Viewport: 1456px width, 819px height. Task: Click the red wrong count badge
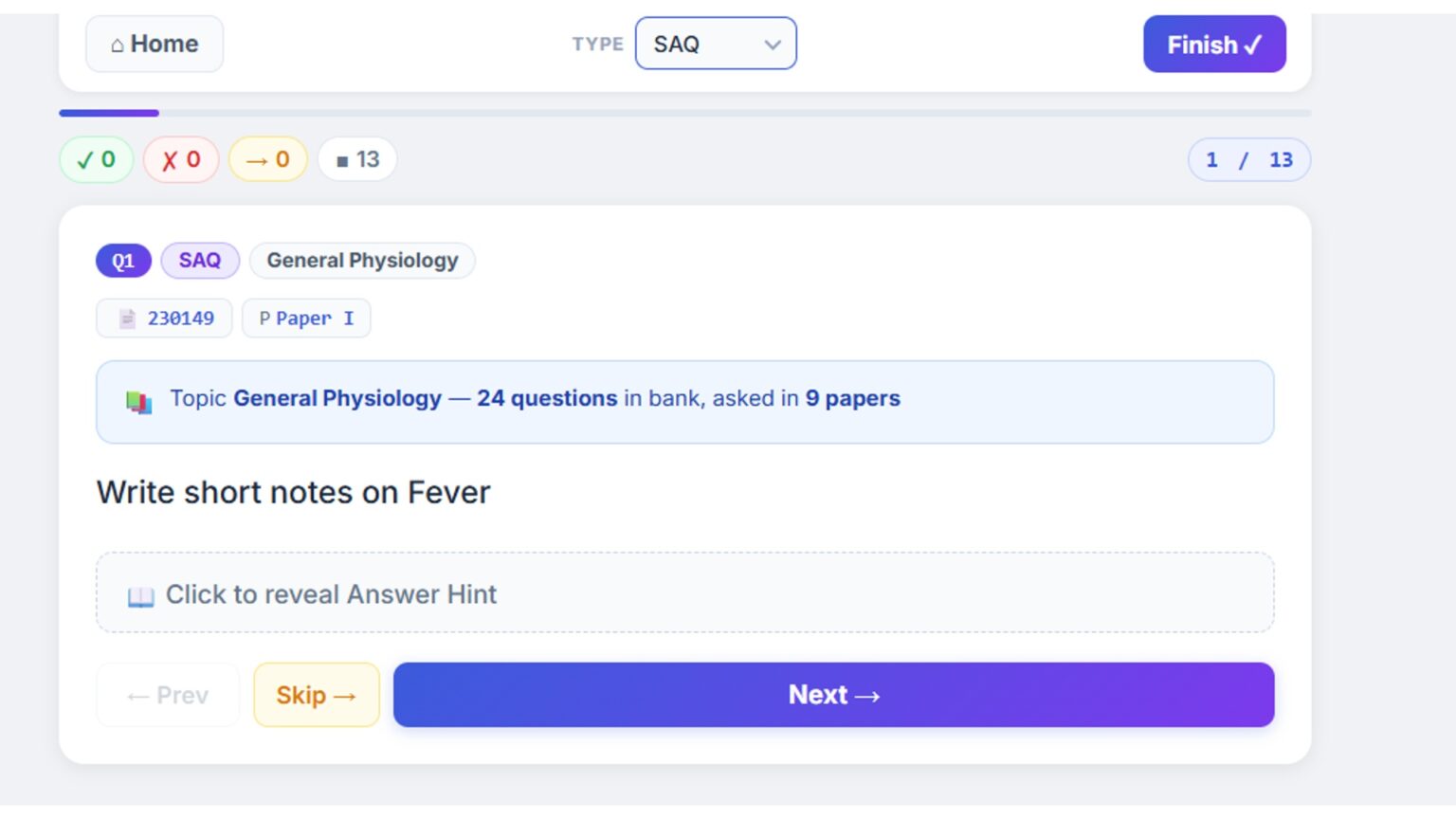click(x=181, y=159)
